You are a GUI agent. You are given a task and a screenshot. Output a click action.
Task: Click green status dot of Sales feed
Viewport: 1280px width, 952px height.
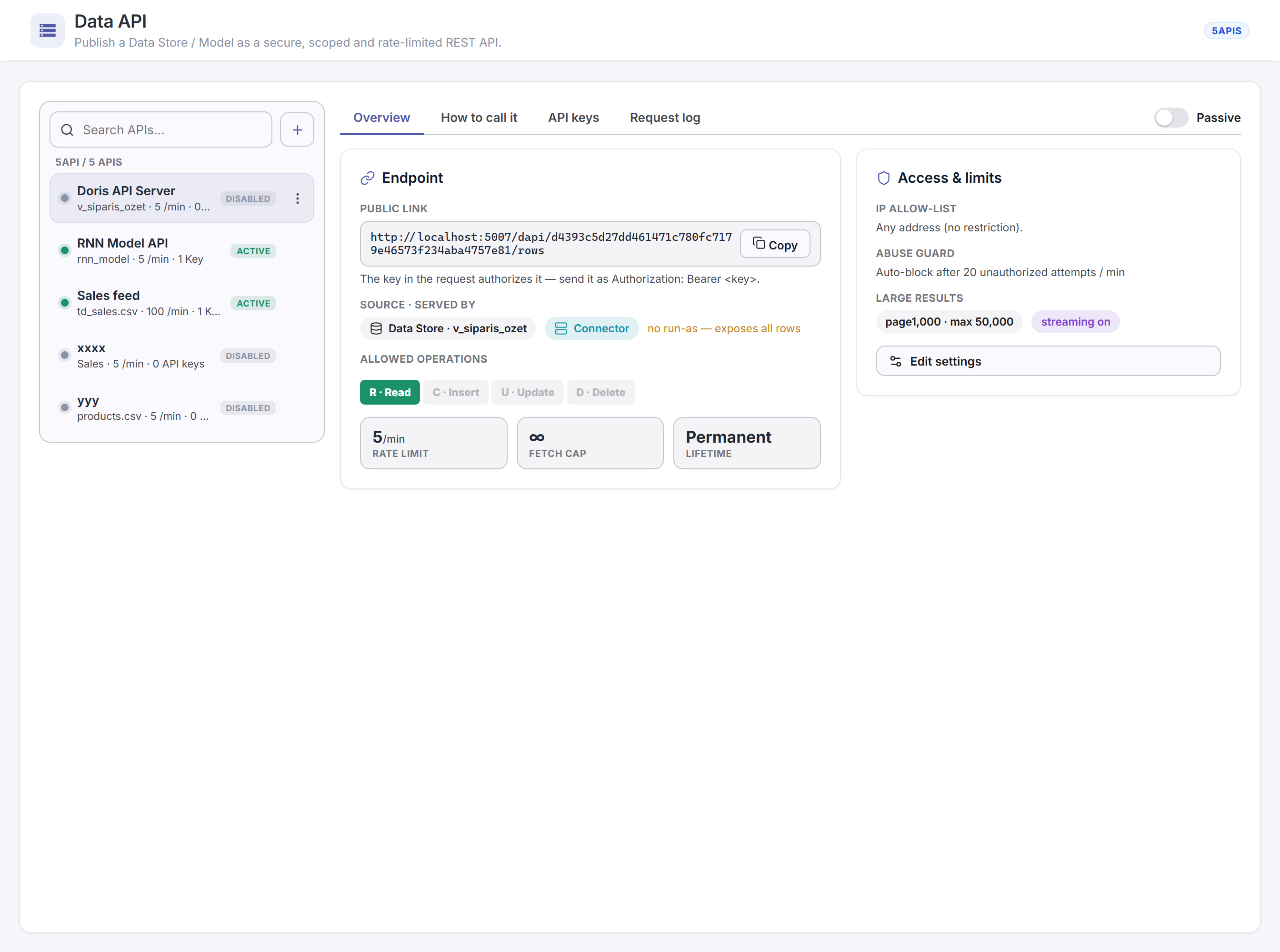65,303
